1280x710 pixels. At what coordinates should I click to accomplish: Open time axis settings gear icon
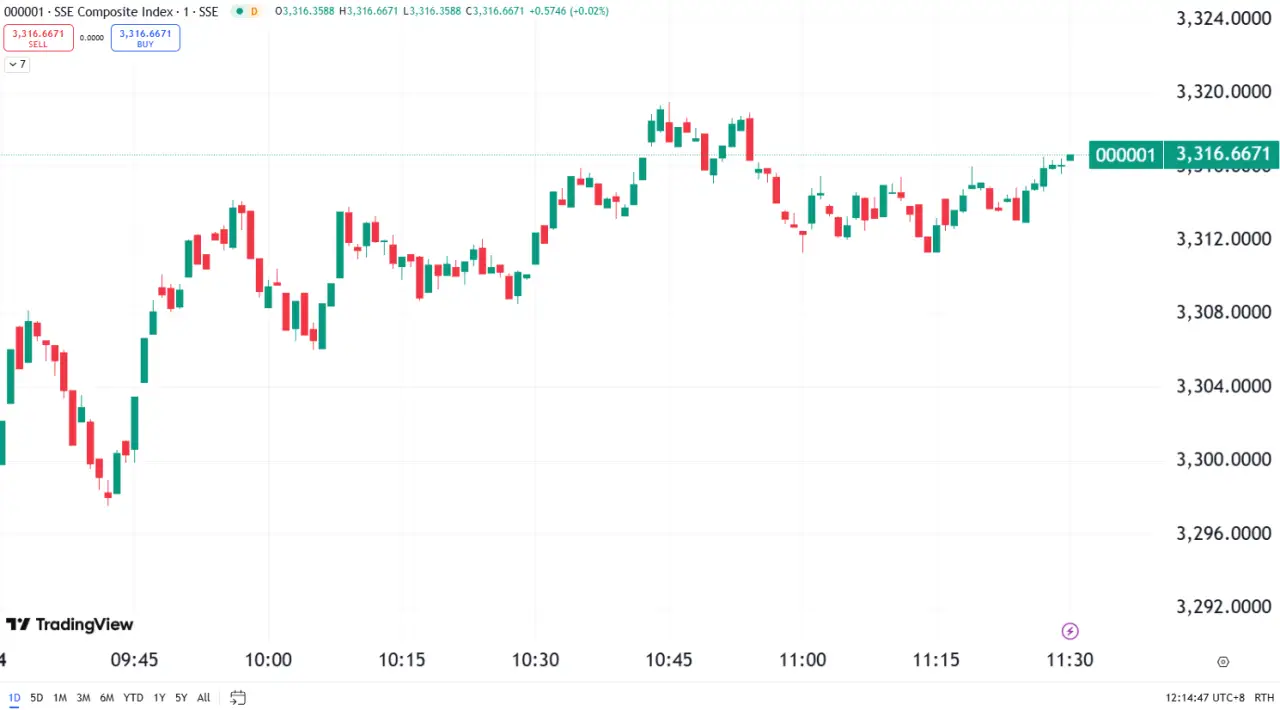[1223, 661]
